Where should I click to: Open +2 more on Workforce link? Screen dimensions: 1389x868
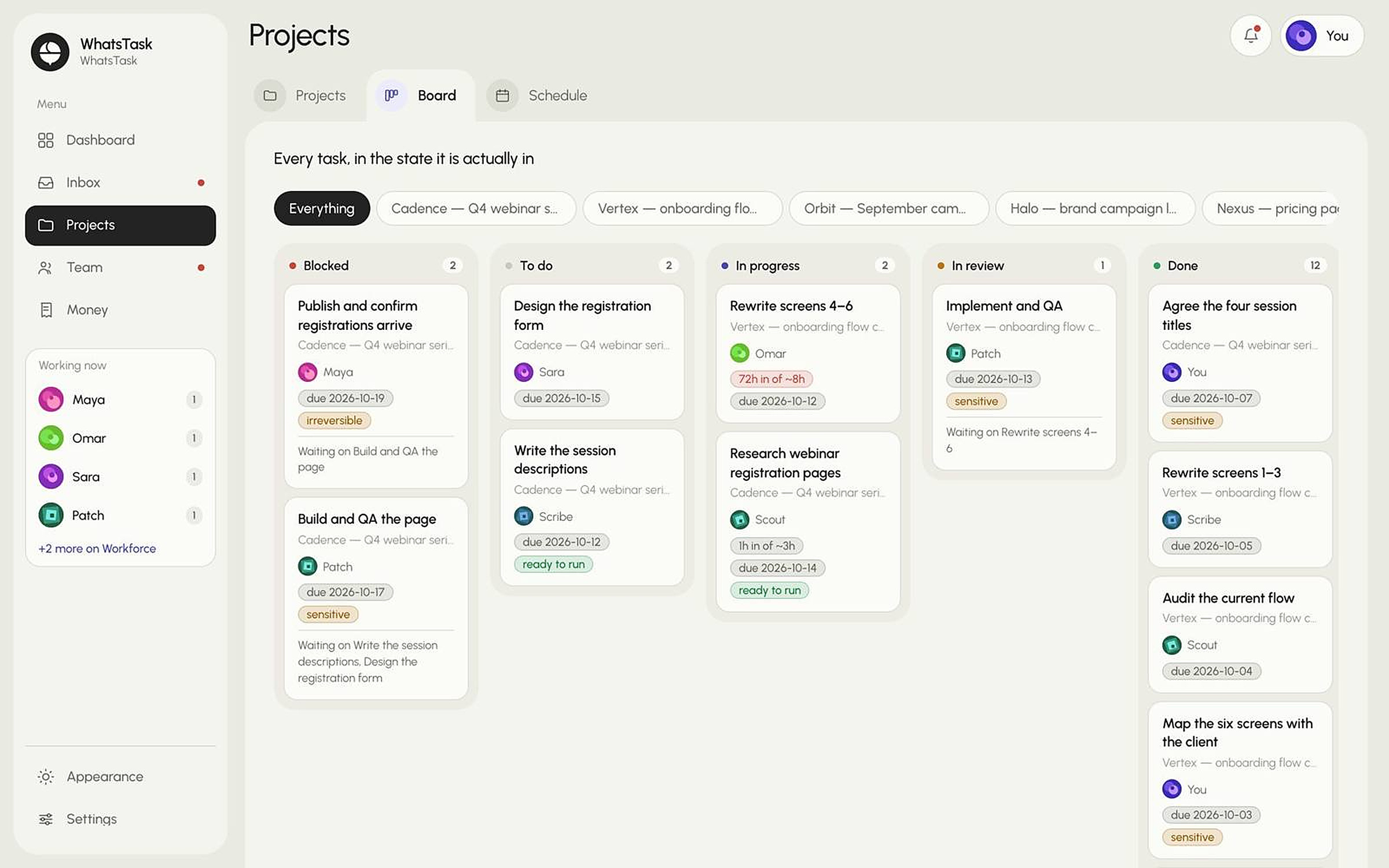[x=97, y=548]
